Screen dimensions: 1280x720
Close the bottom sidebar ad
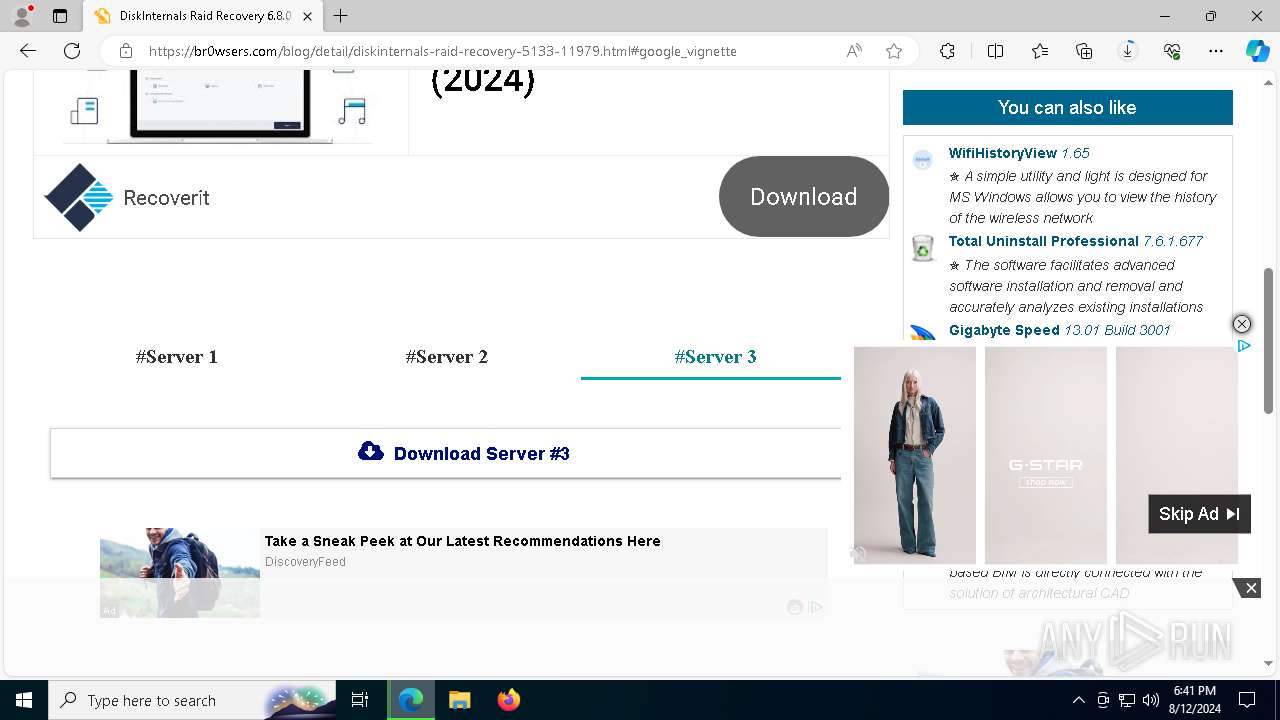coord(1251,588)
